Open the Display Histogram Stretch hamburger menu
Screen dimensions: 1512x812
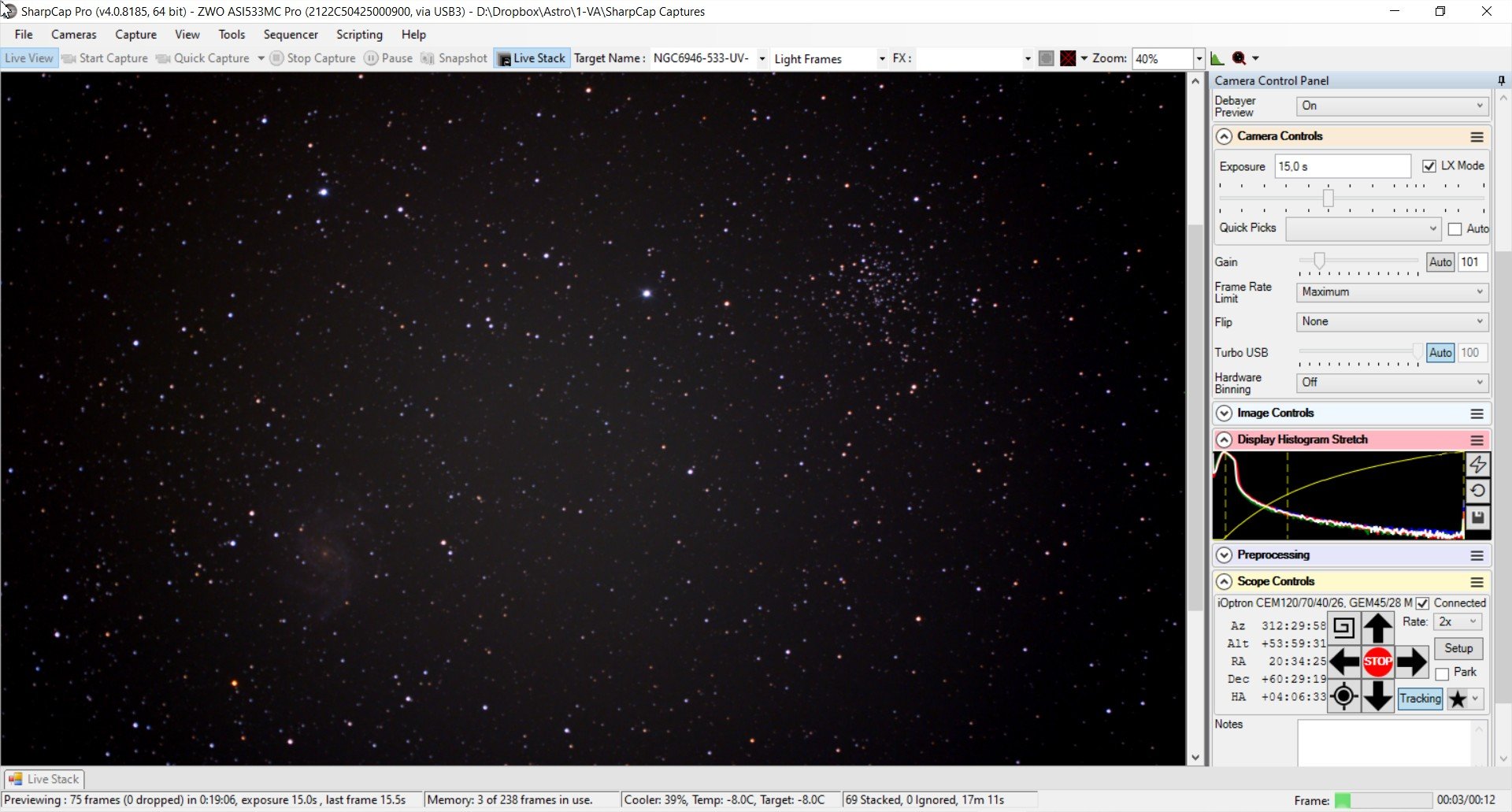pyautogui.click(x=1477, y=439)
